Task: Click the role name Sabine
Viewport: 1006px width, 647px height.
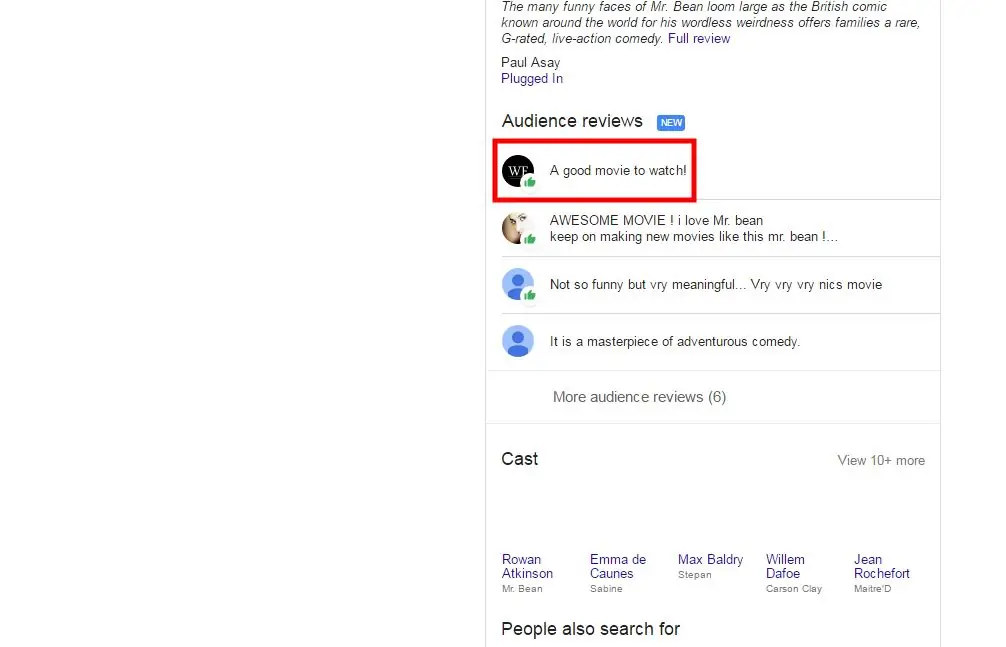Action: pos(606,589)
